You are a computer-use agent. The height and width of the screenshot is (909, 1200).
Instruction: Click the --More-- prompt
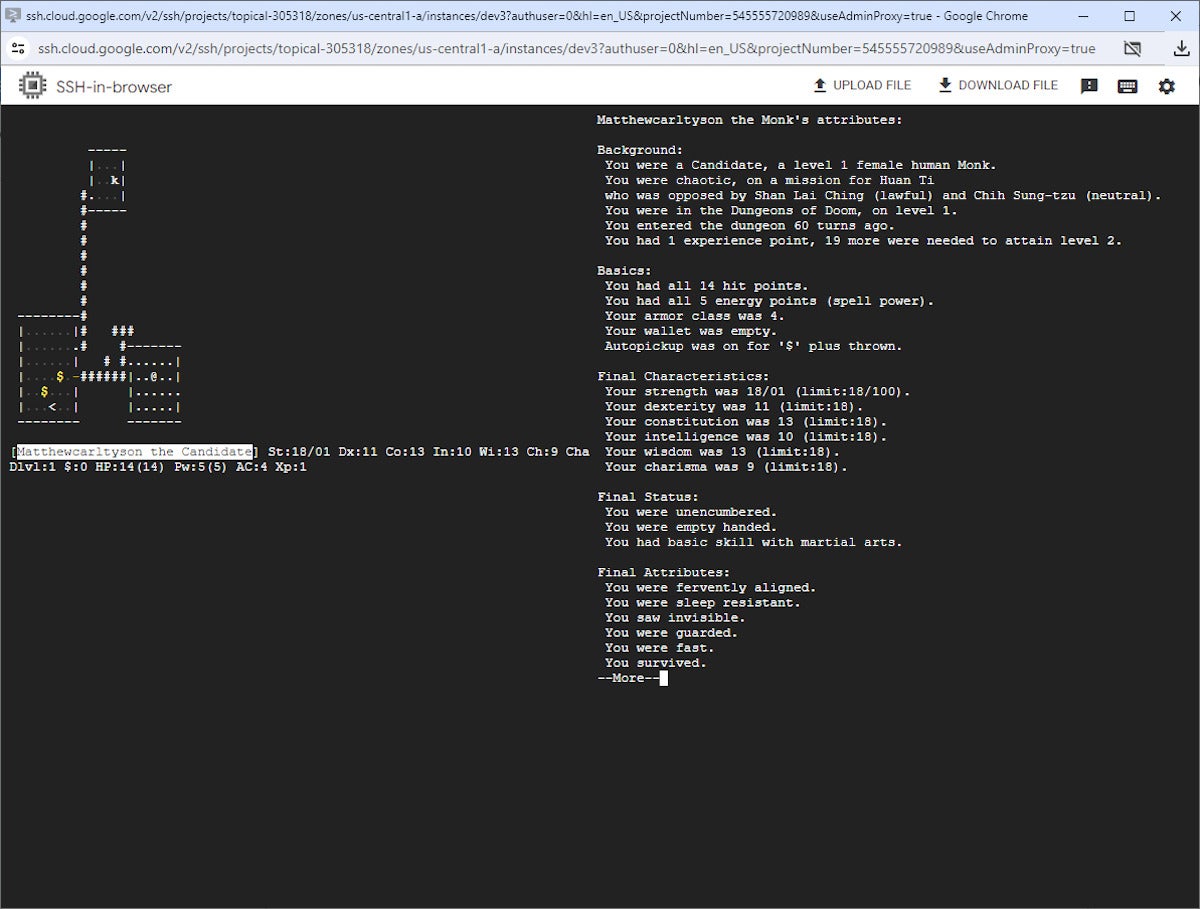pos(628,678)
